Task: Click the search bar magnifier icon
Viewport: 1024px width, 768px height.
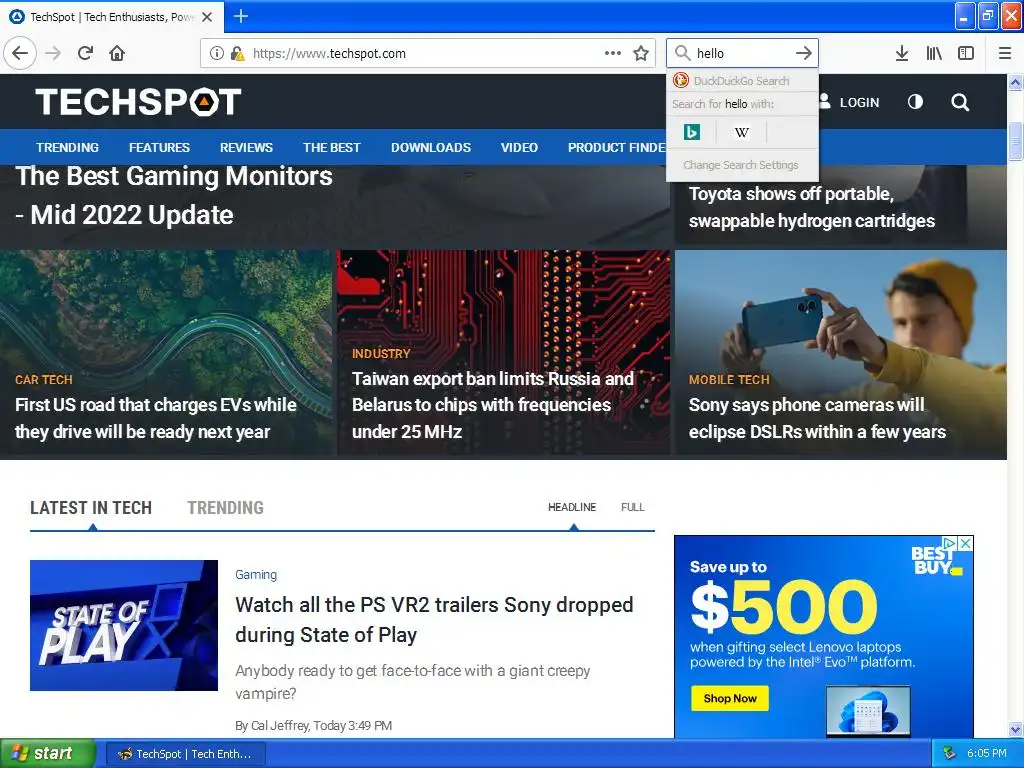Action: [682, 53]
